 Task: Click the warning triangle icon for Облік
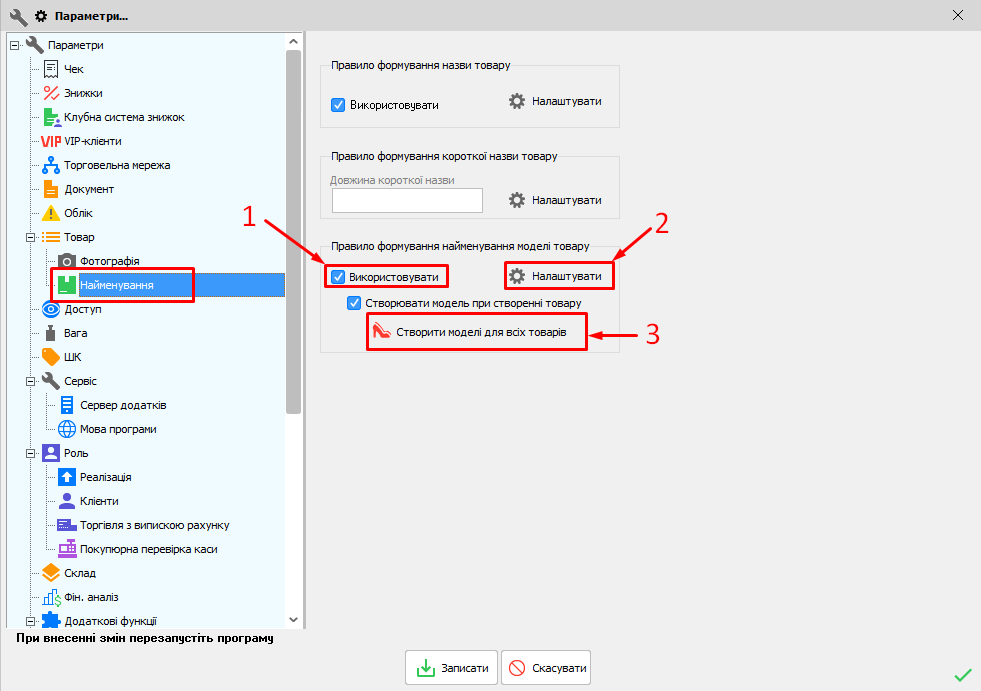pyautogui.click(x=51, y=213)
